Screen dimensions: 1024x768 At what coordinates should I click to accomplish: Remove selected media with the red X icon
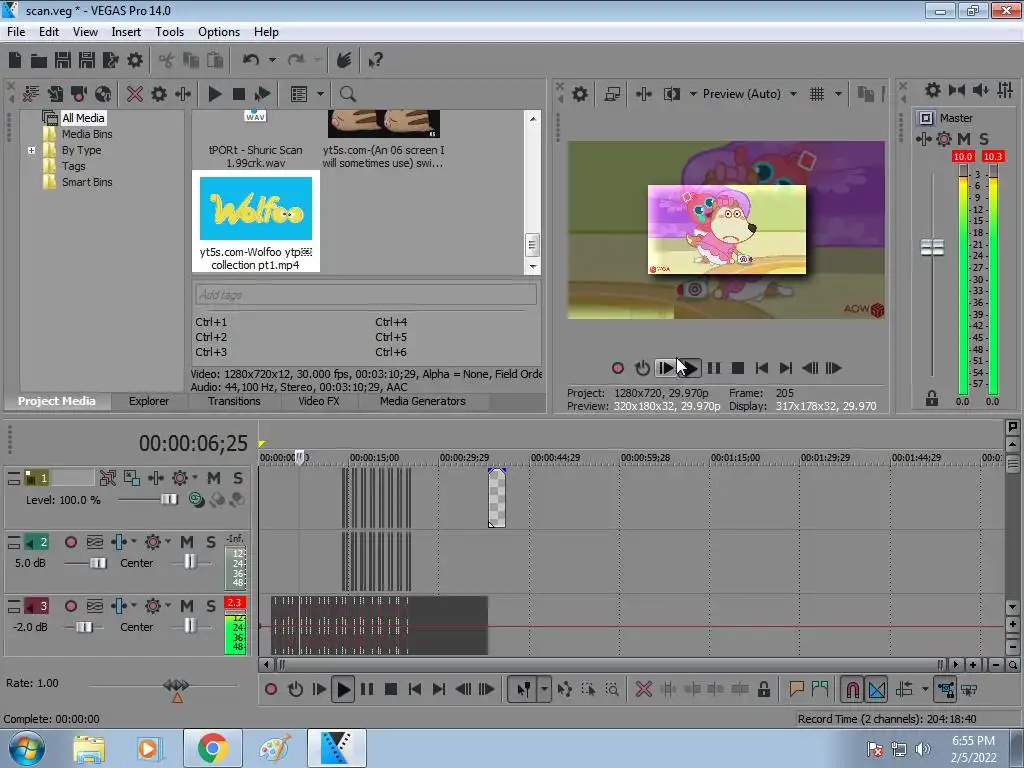coord(135,94)
